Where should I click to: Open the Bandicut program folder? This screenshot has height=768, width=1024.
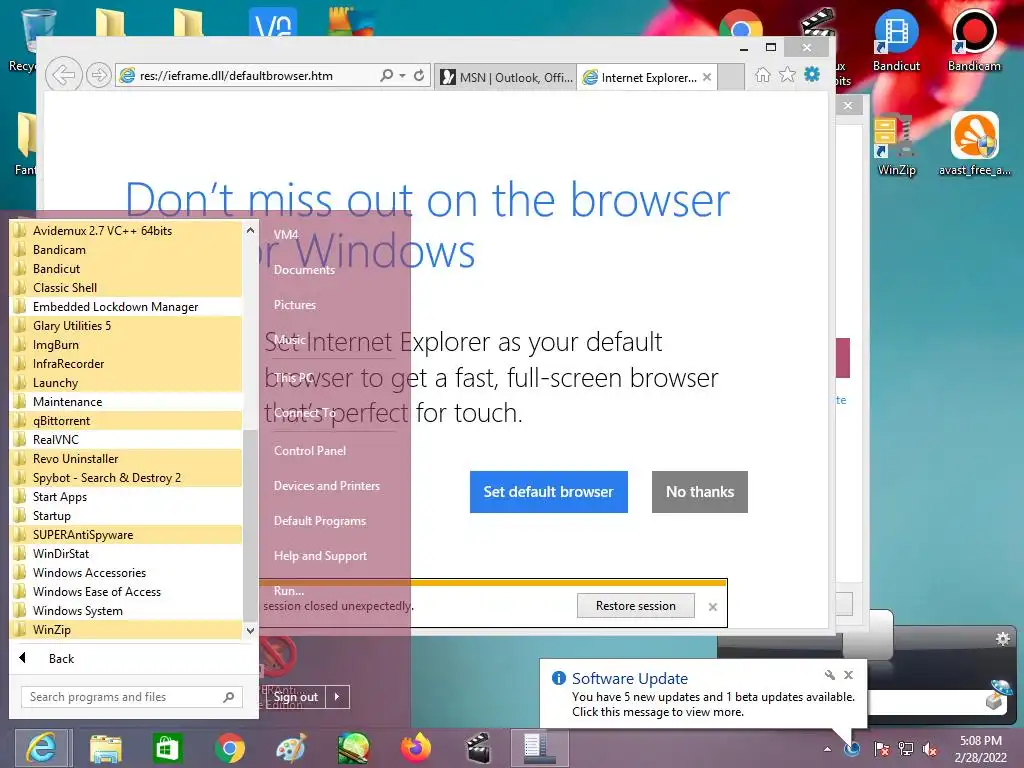click(126, 268)
